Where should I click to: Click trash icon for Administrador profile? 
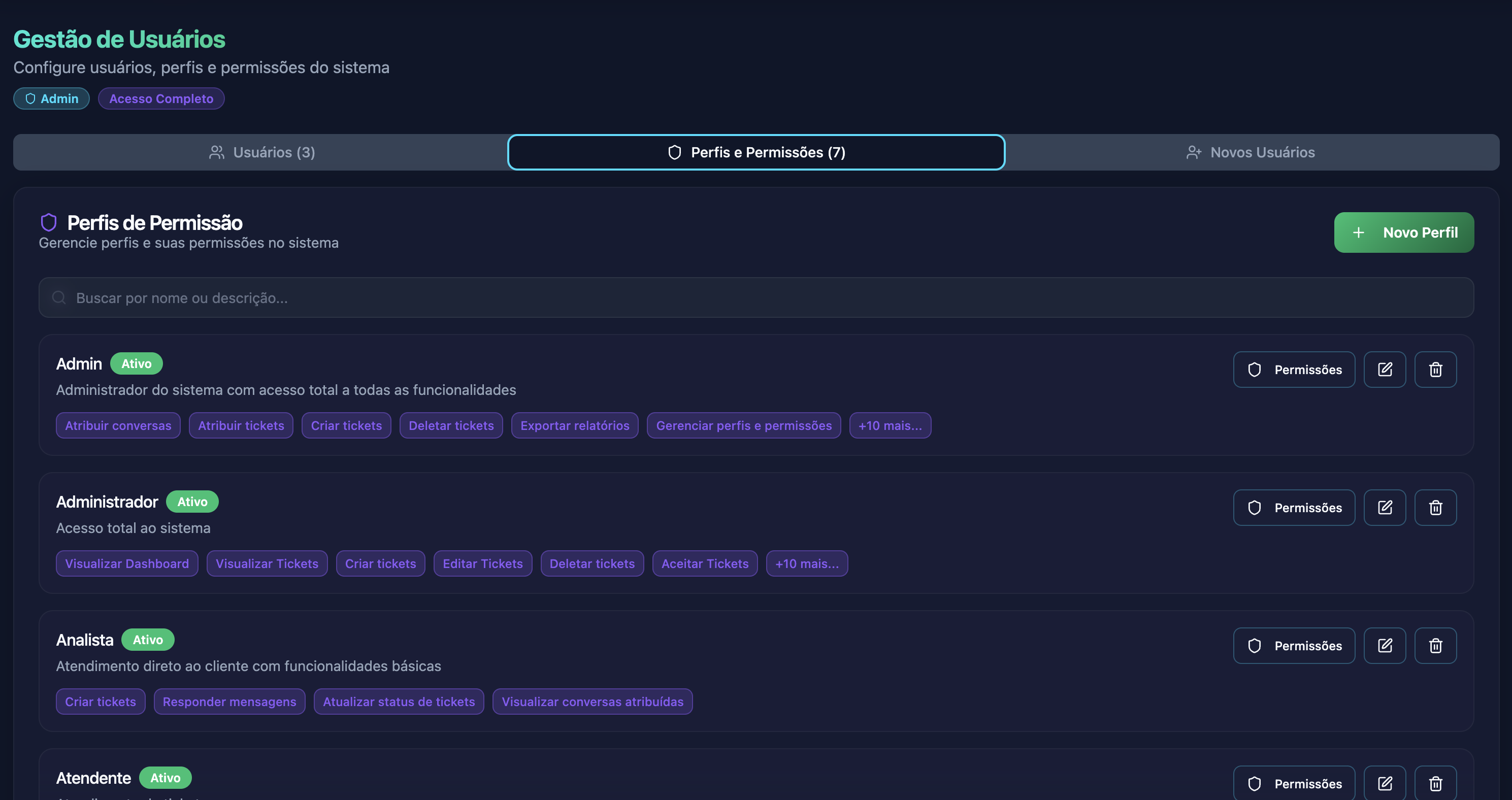tap(1435, 507)
